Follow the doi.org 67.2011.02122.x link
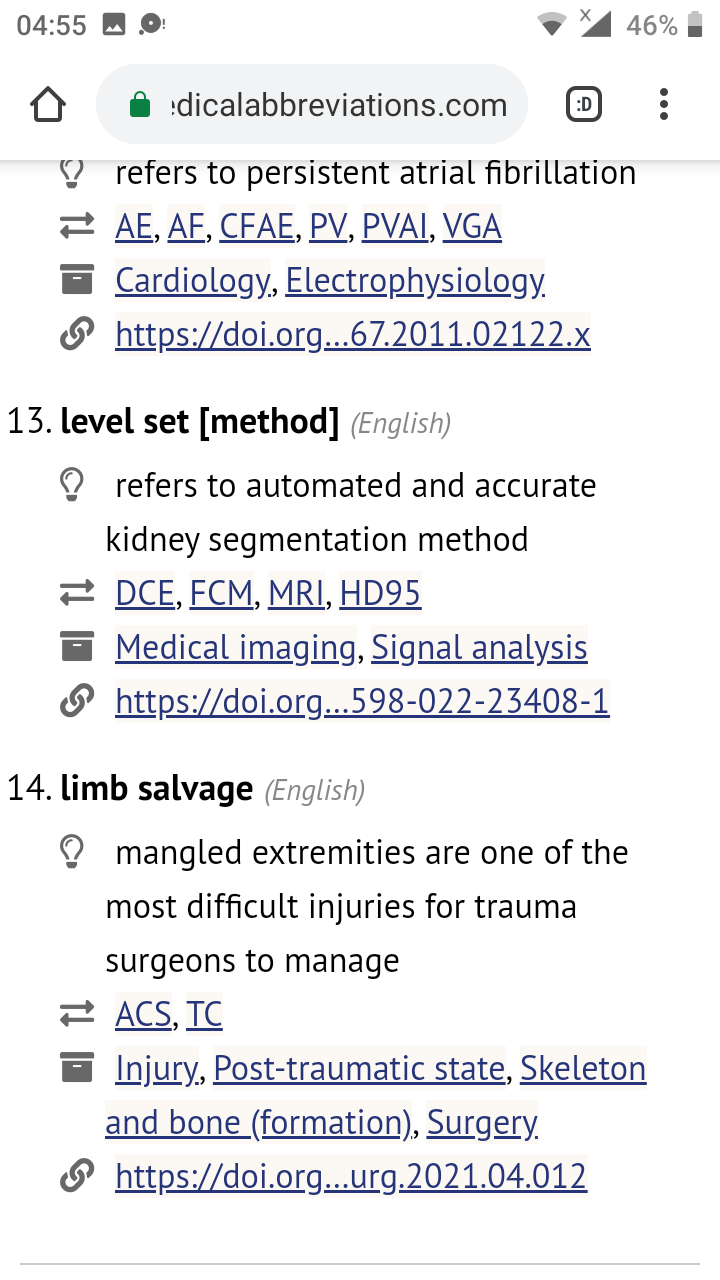The height and width of the screenshot is (1280, 720). (x=353, y=335)
